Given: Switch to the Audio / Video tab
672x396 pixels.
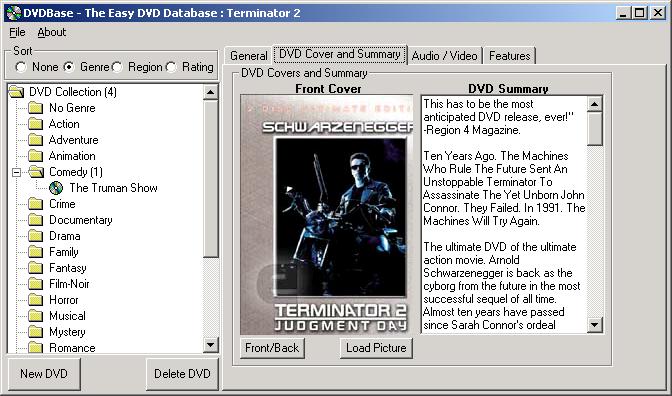Looking at the screenshot, I should pyautogui.click(x=444, y=56).
